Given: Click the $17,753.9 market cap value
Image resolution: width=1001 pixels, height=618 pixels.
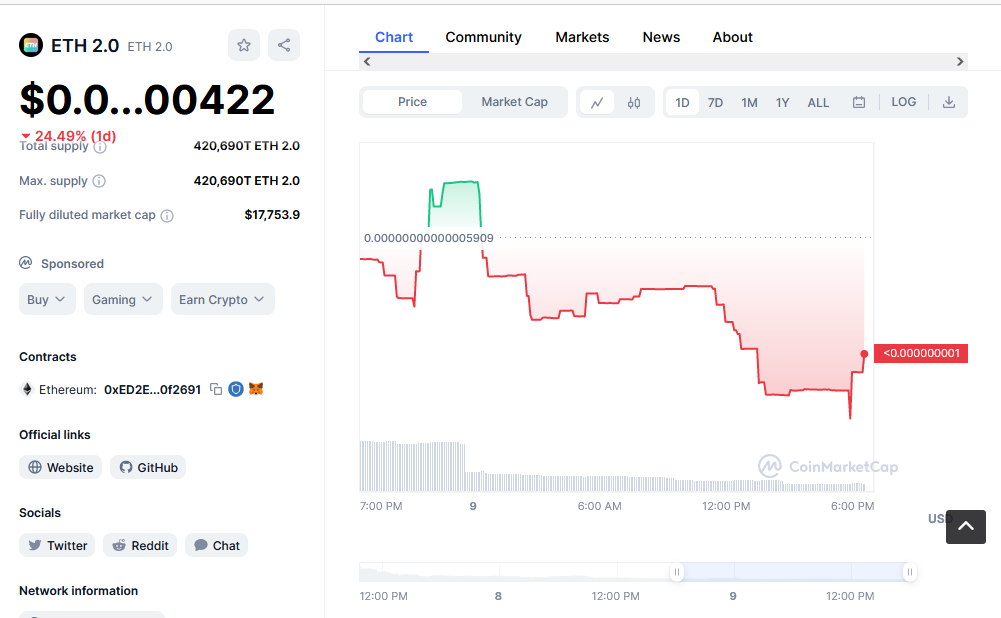Looking at the screenshot, I should coord(272,215).
